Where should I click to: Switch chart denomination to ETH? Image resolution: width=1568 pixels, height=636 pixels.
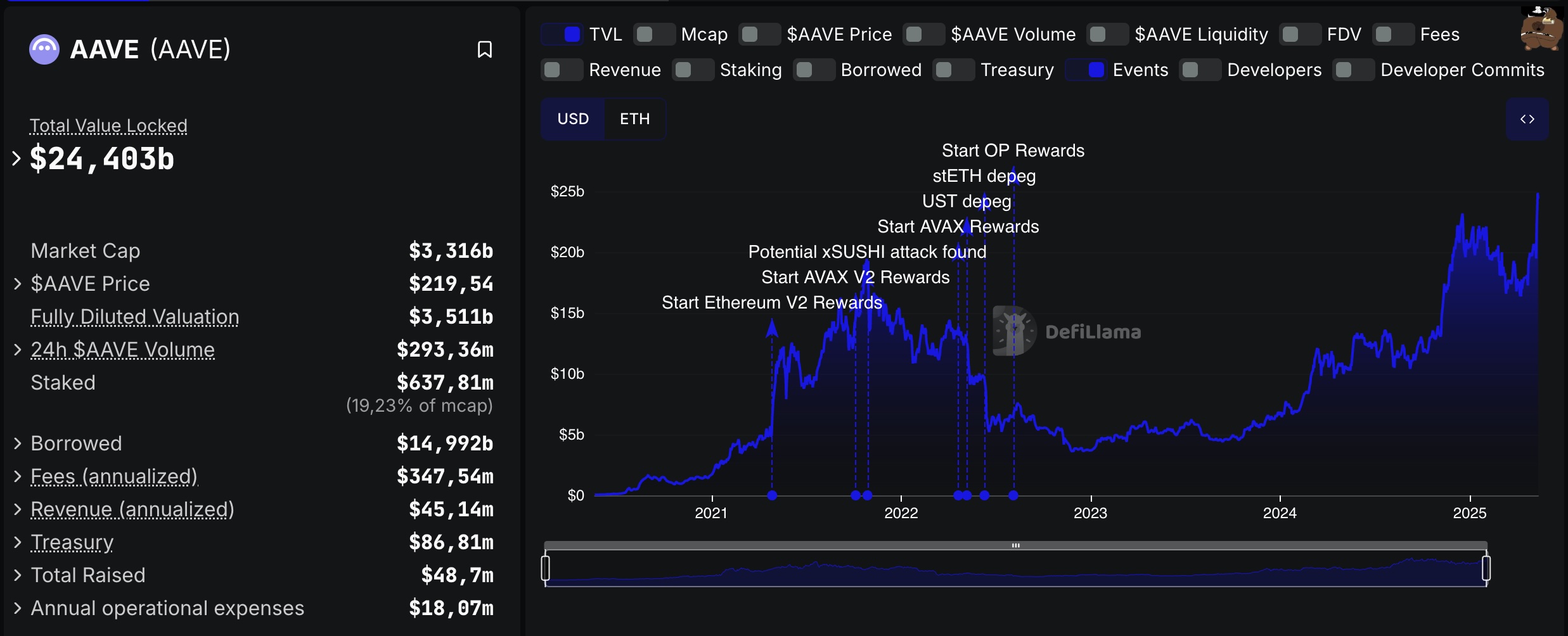coord(634,119)
